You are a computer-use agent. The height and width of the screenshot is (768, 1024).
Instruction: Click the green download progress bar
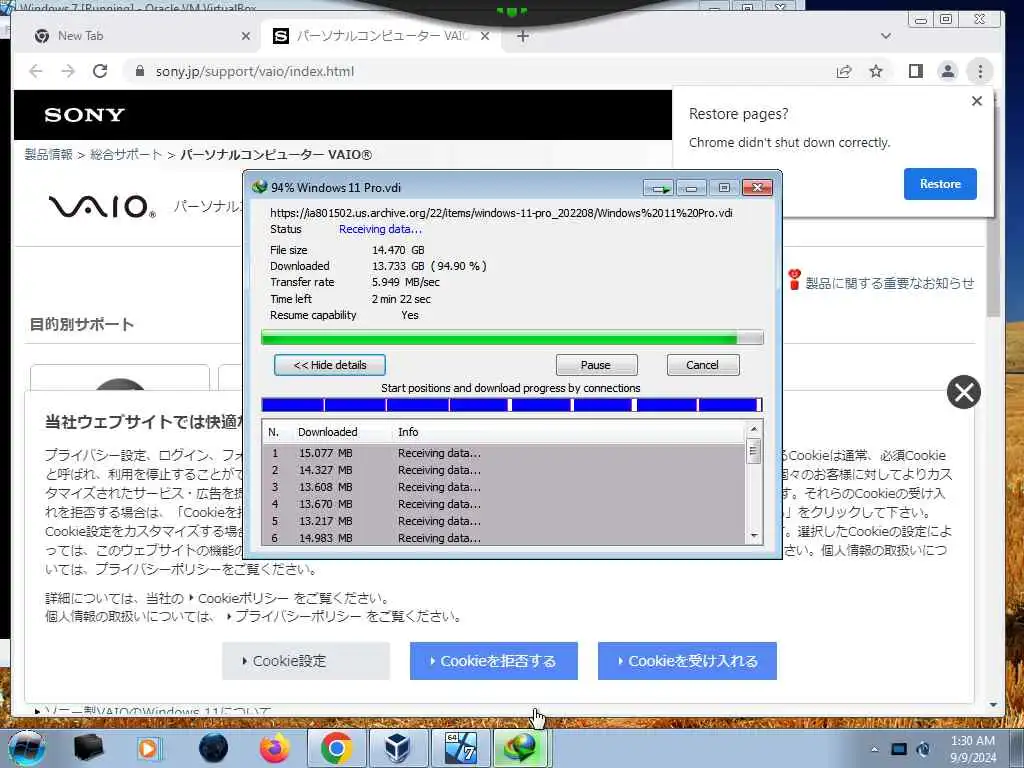tap(512, 338)
